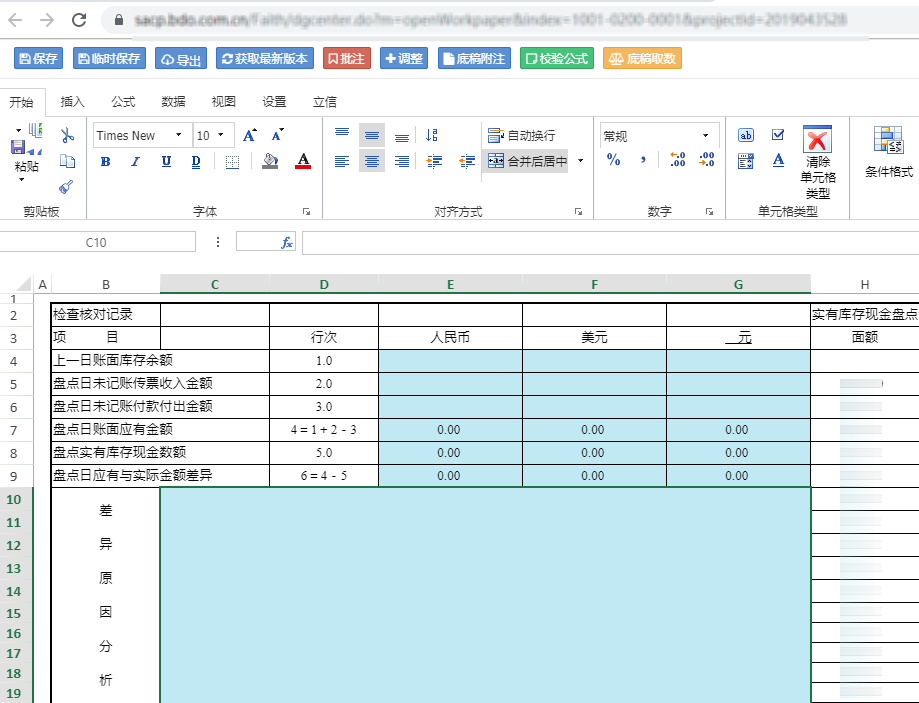
Task: Expand the 粘贴 paste options arrow
Action: coord(22,179)
